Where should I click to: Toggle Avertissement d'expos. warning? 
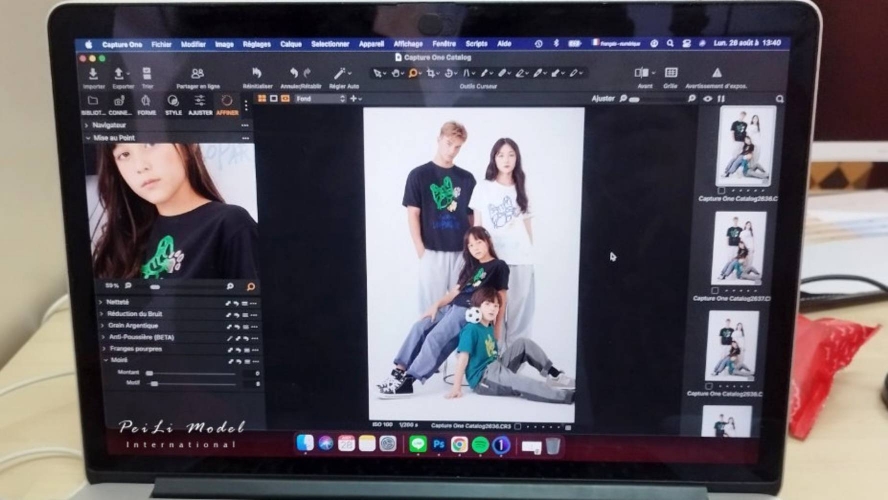[x=716, y=72]
